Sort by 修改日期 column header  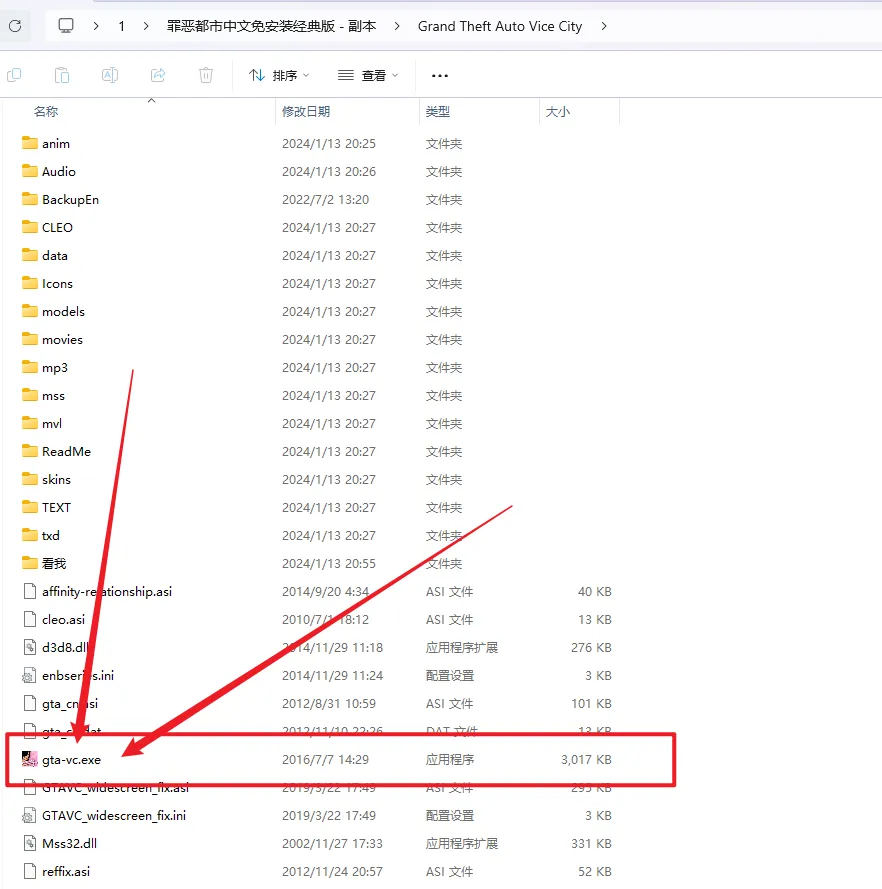[306, 112]
